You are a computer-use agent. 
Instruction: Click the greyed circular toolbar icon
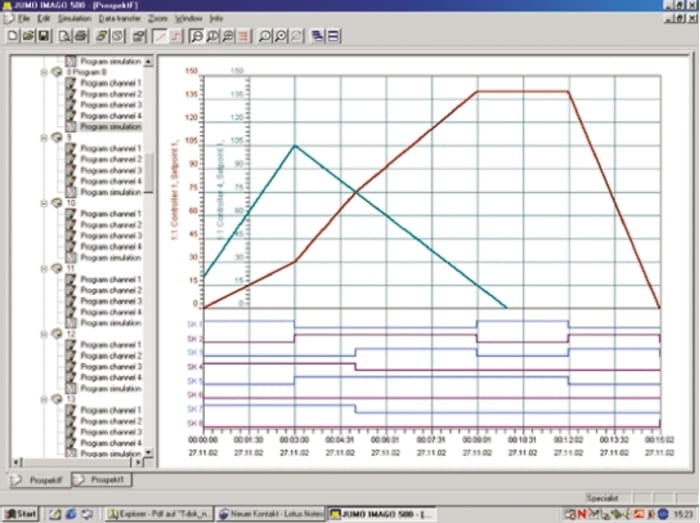[x=117, y=36]
